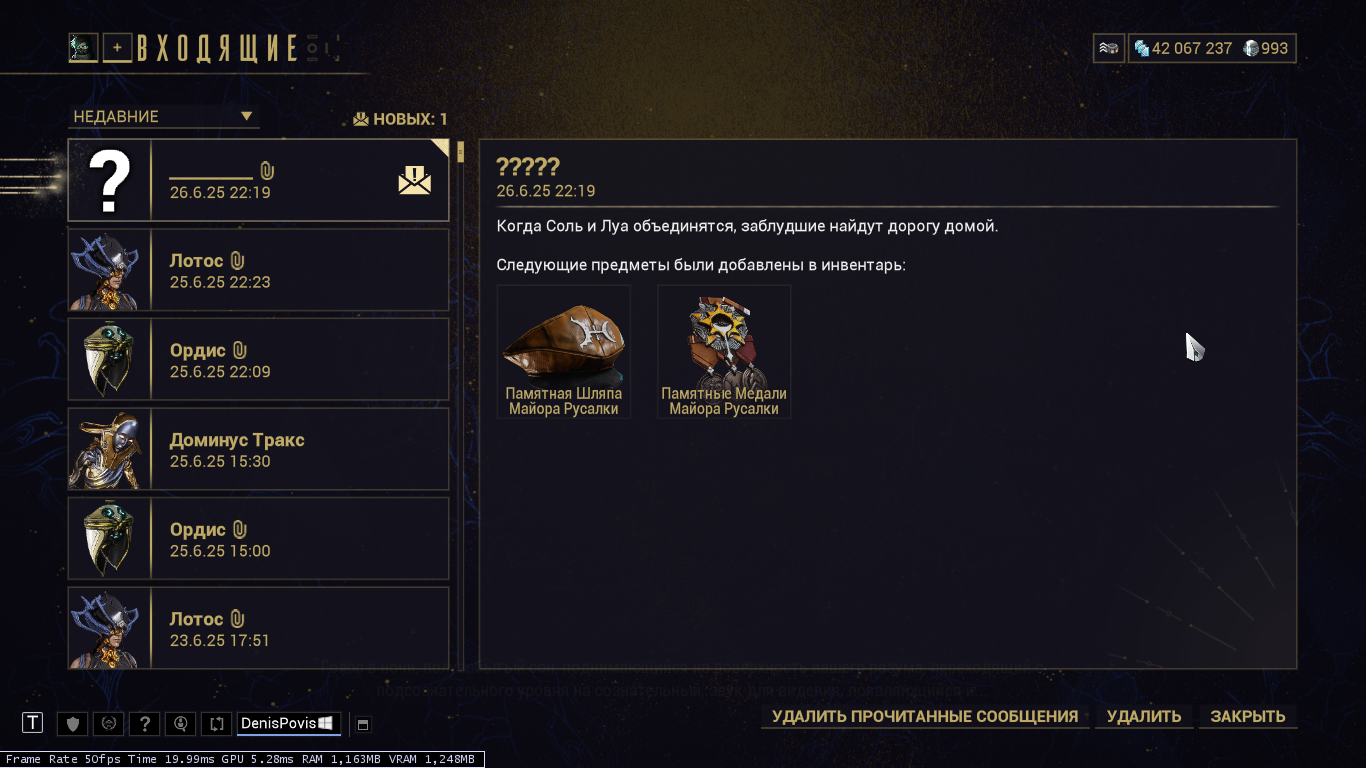This screenshot has height=768, width=1366.
Task: Click the platinum currency icon
Action: [1251, 48]
